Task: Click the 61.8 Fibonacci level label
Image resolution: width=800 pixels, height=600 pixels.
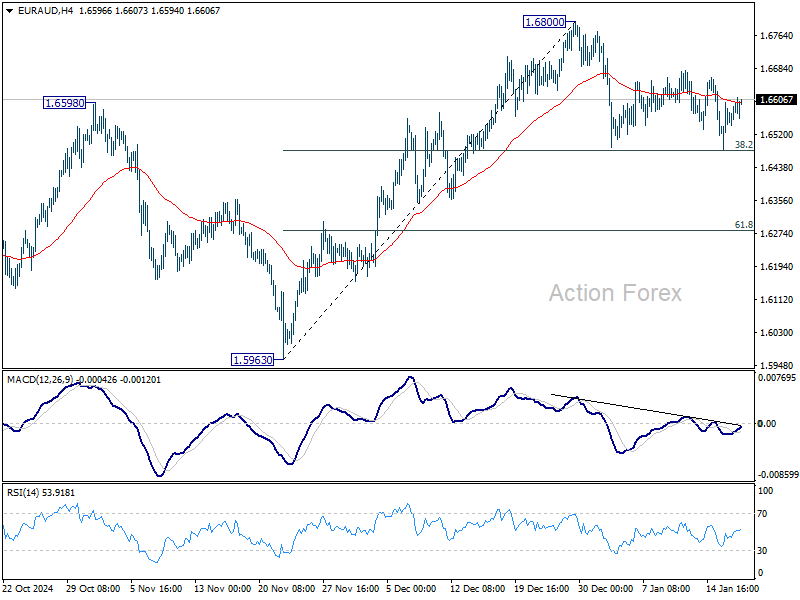Action: 743,224
